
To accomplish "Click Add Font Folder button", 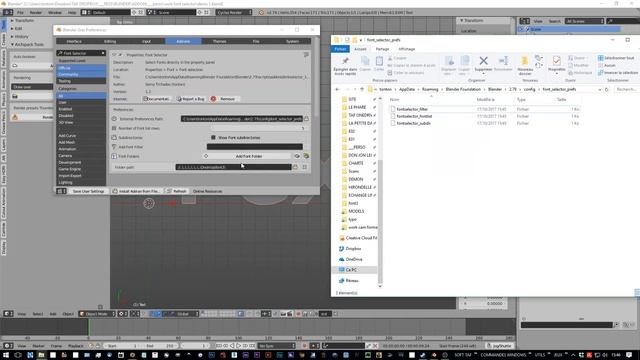I will pyautogui.click(x=248, y=156).
